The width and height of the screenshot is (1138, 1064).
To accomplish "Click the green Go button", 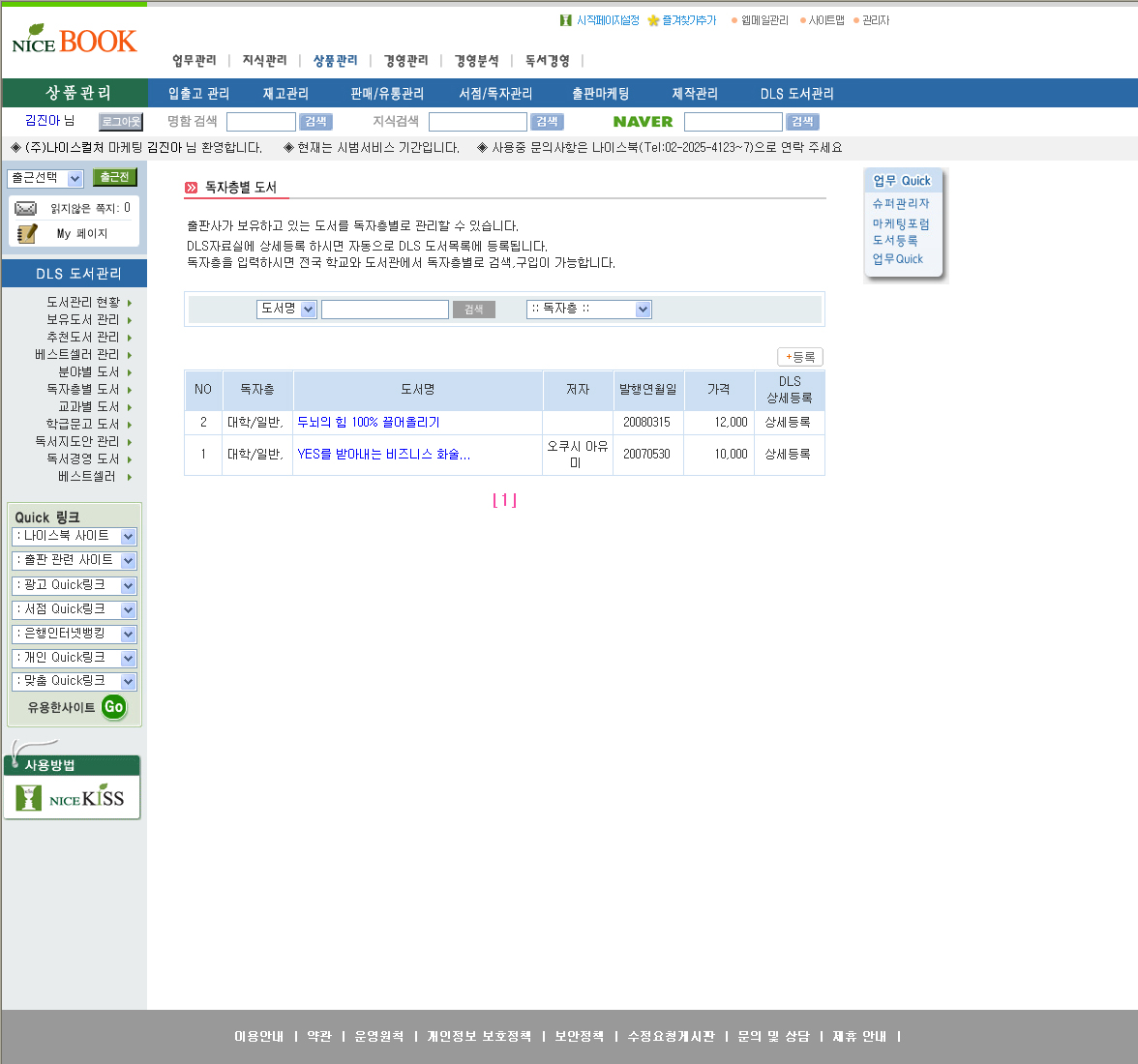I will pyautogui.click(x=113, y=707).
